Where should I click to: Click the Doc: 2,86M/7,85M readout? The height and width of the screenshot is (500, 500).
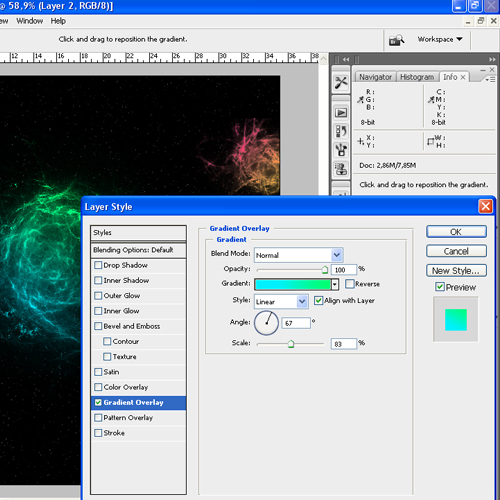tap(387, 165)
